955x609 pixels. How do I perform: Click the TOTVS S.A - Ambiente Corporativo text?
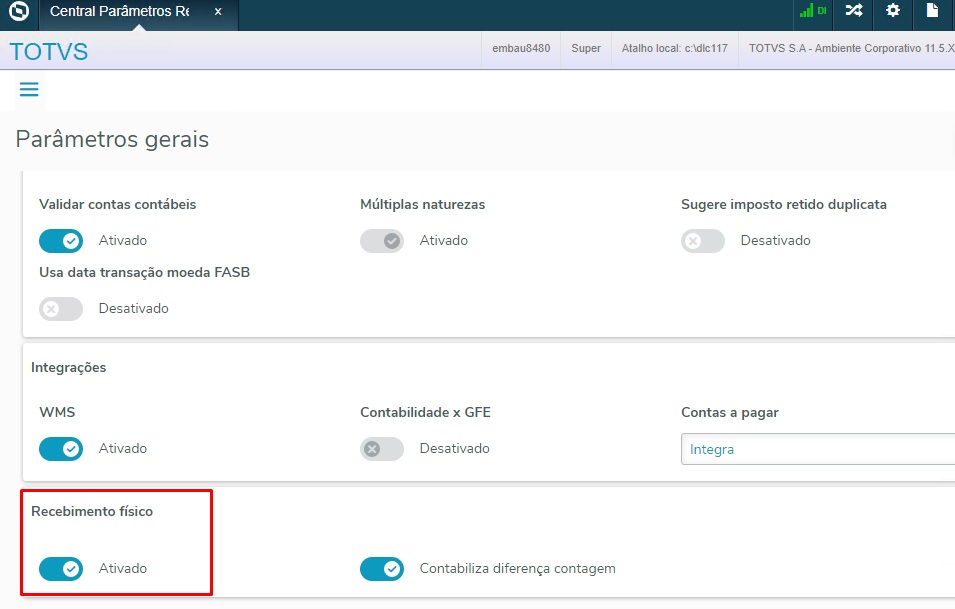[x=851, y=48]
